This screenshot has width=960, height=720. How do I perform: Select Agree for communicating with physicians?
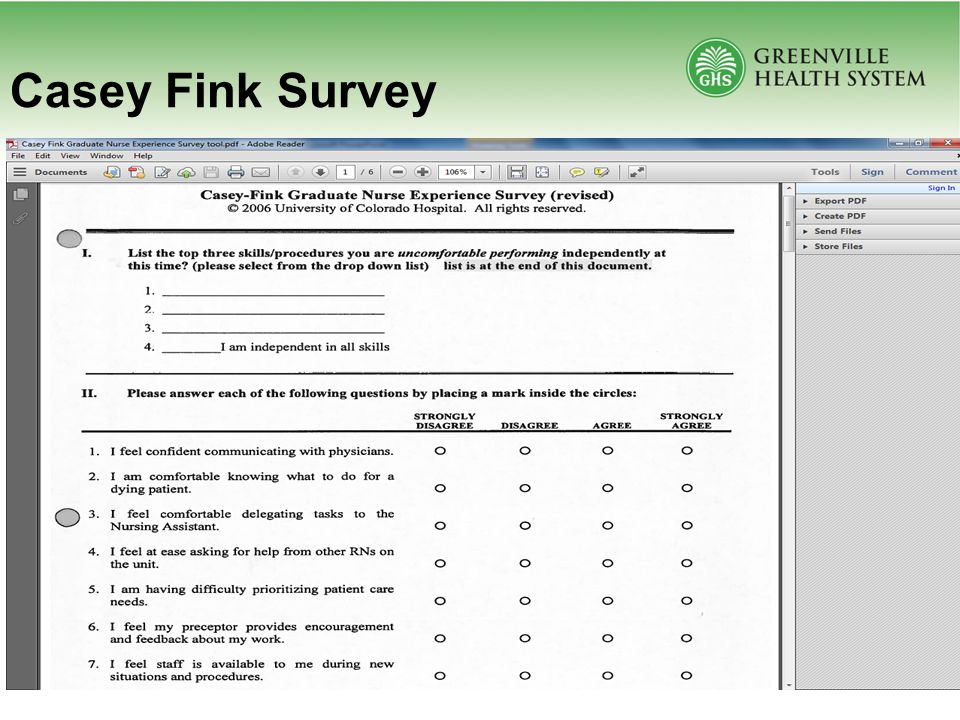pyautogui.click(x=607, y=451)
